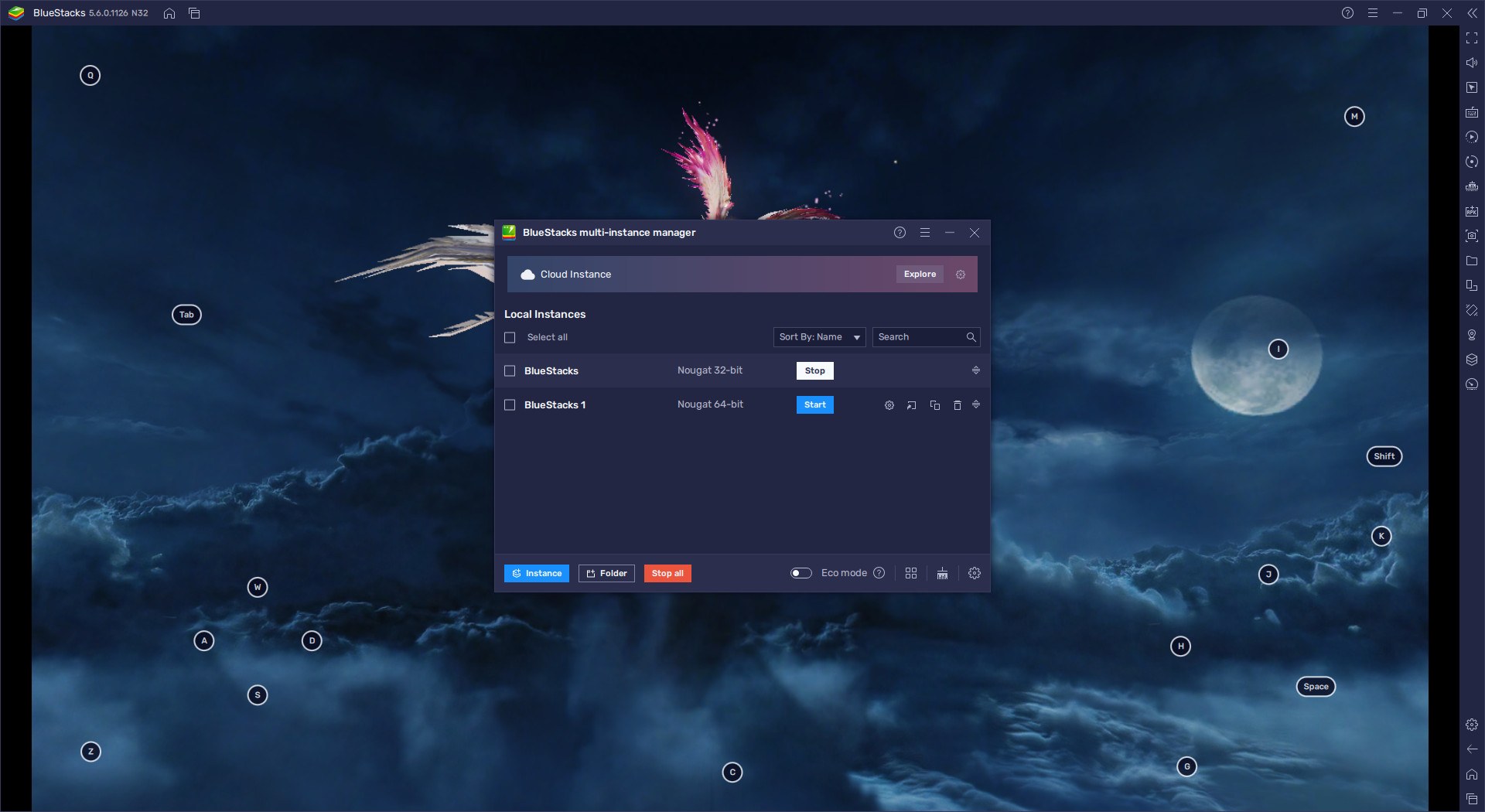Click reorder handle on BlueStacks row
1485x812 pixels.
pos(976,370)
